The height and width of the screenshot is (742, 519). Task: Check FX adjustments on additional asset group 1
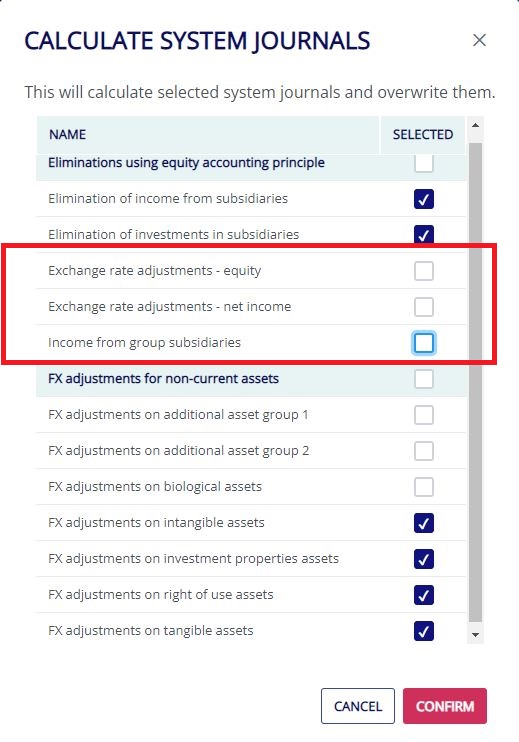(x=423, y=415)
